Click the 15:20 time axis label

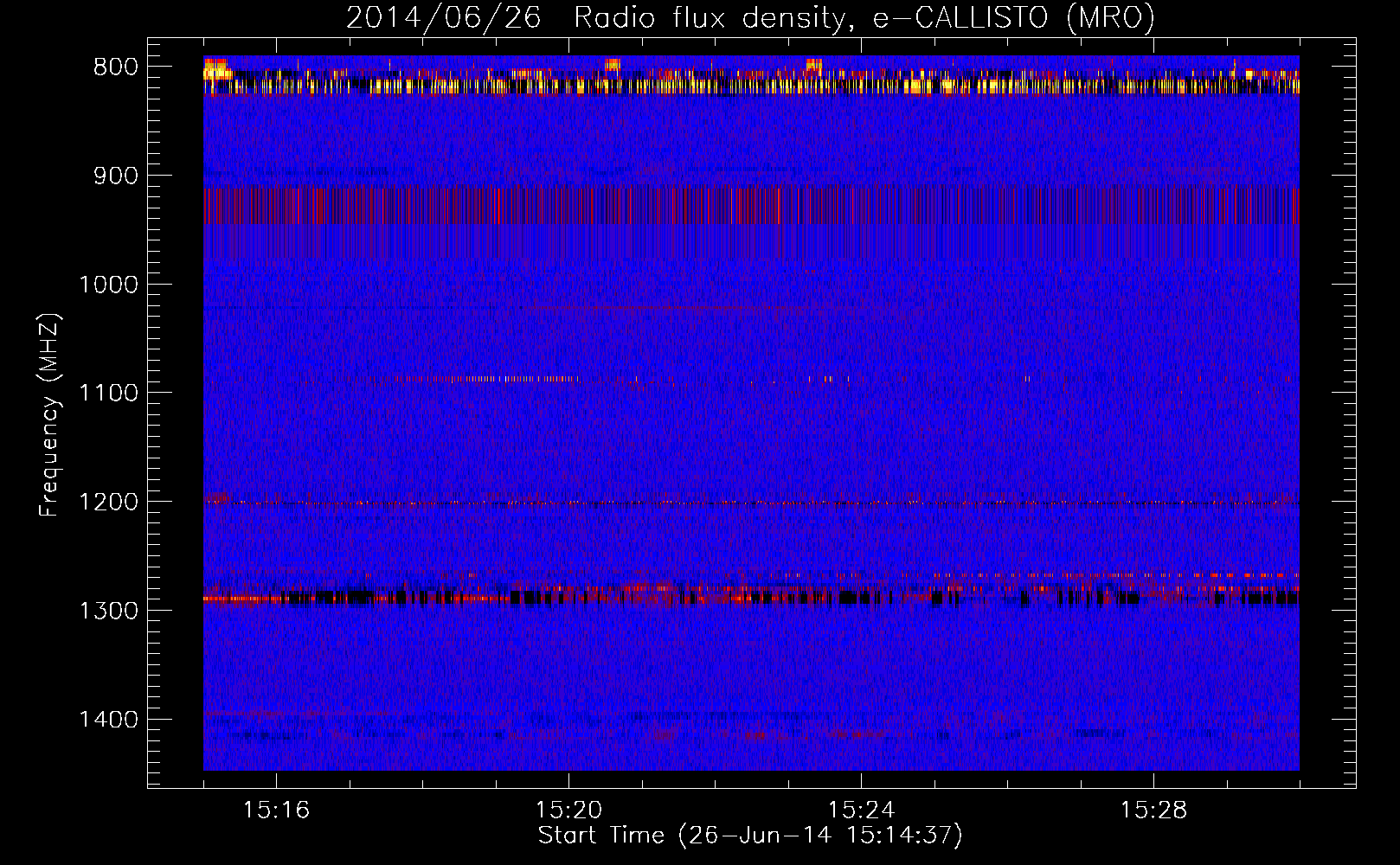pyautogui.click(x=568, y=811)
